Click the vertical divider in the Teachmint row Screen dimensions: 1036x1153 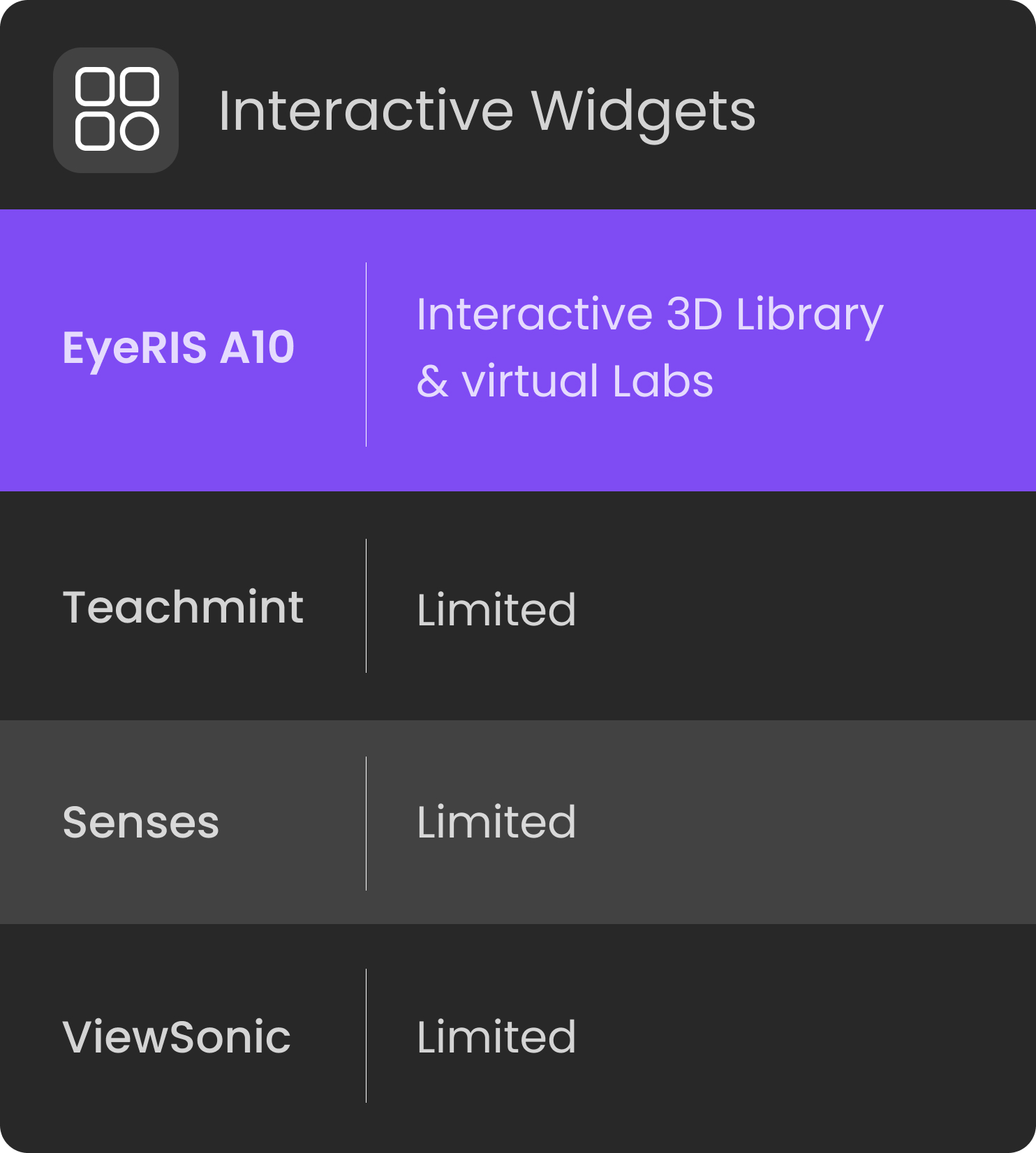tap(366, 606)
